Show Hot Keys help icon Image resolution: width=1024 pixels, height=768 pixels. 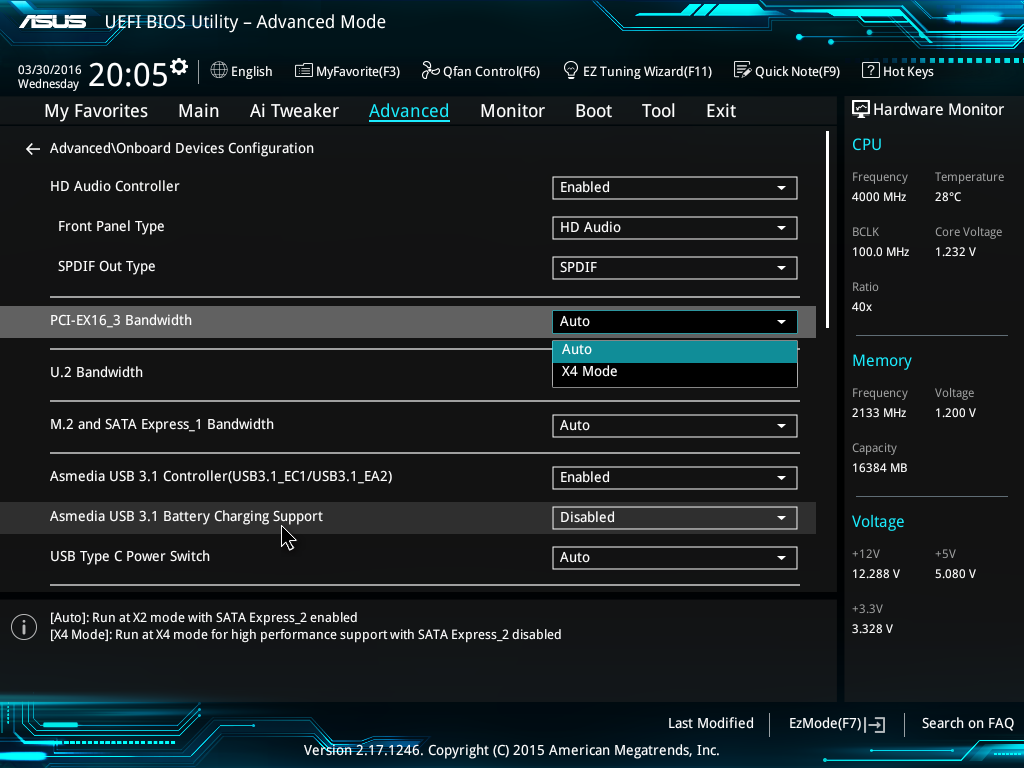pos(870,71)
